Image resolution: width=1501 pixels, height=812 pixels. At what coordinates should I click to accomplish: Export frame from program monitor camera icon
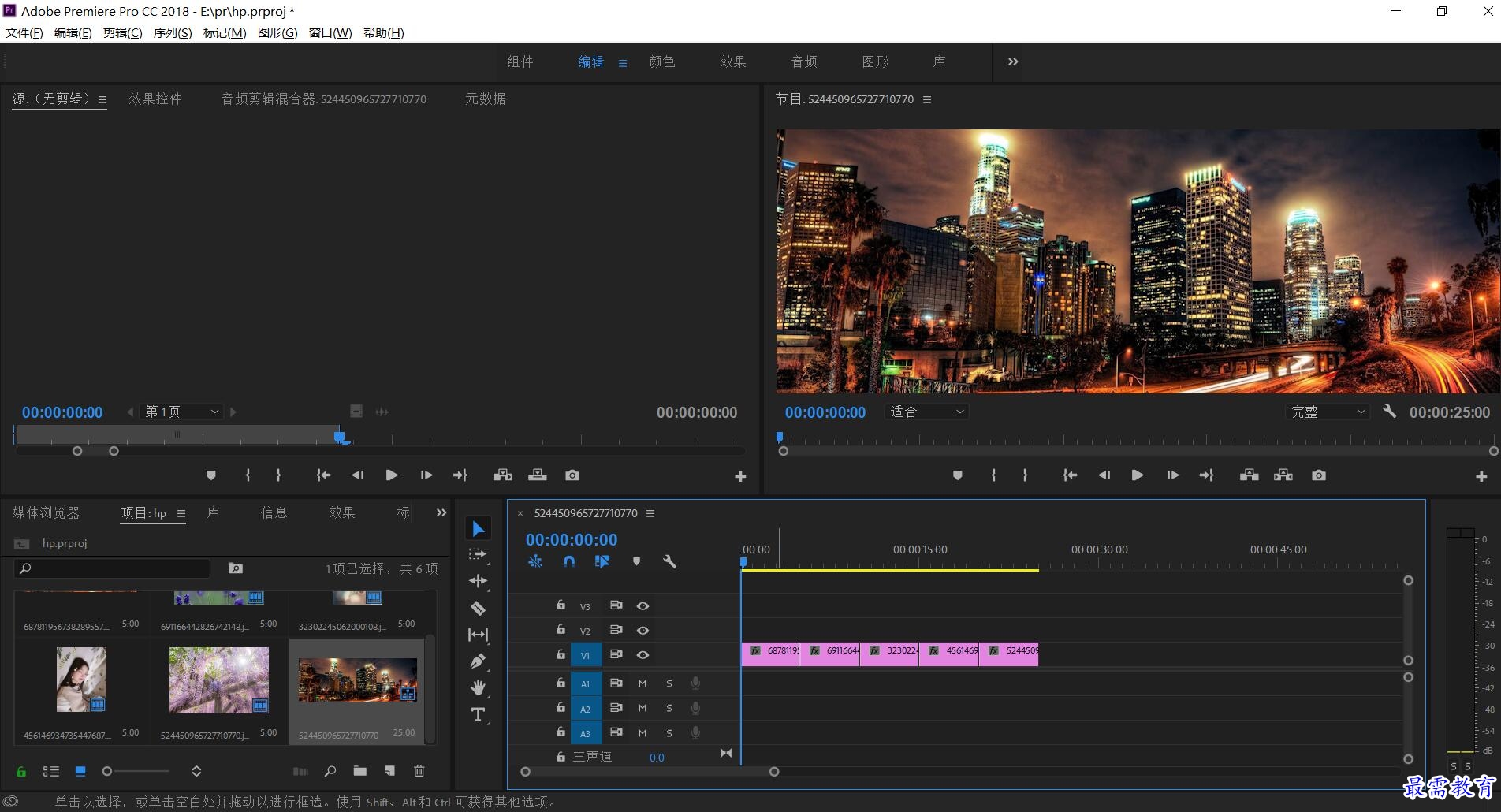click(1318, 475)
